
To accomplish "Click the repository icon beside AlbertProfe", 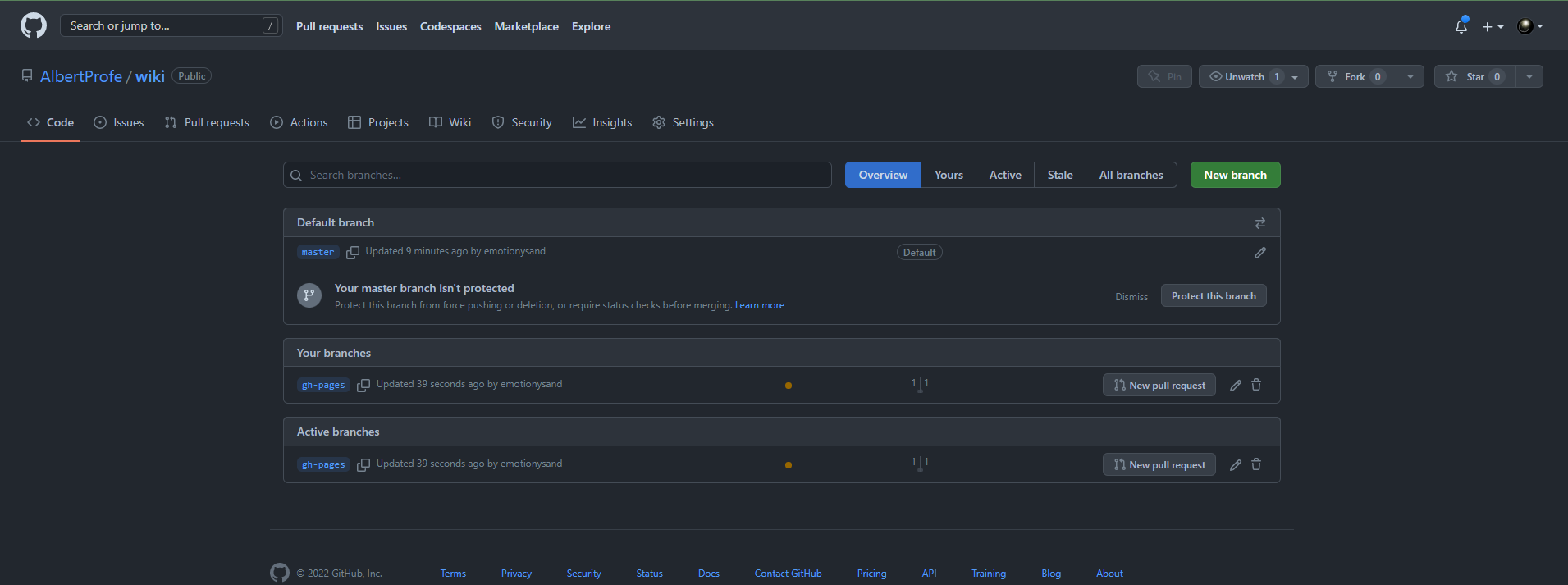I will tap(27, 75).
